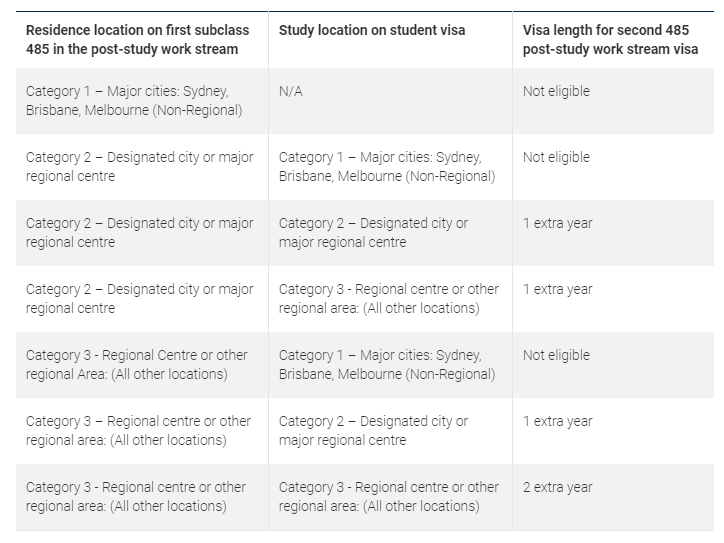Click 'Regional Centre or other regional Area' capitalized residence cell
Viewport: 724px width, 543px height.
click(x=136, y=364)
